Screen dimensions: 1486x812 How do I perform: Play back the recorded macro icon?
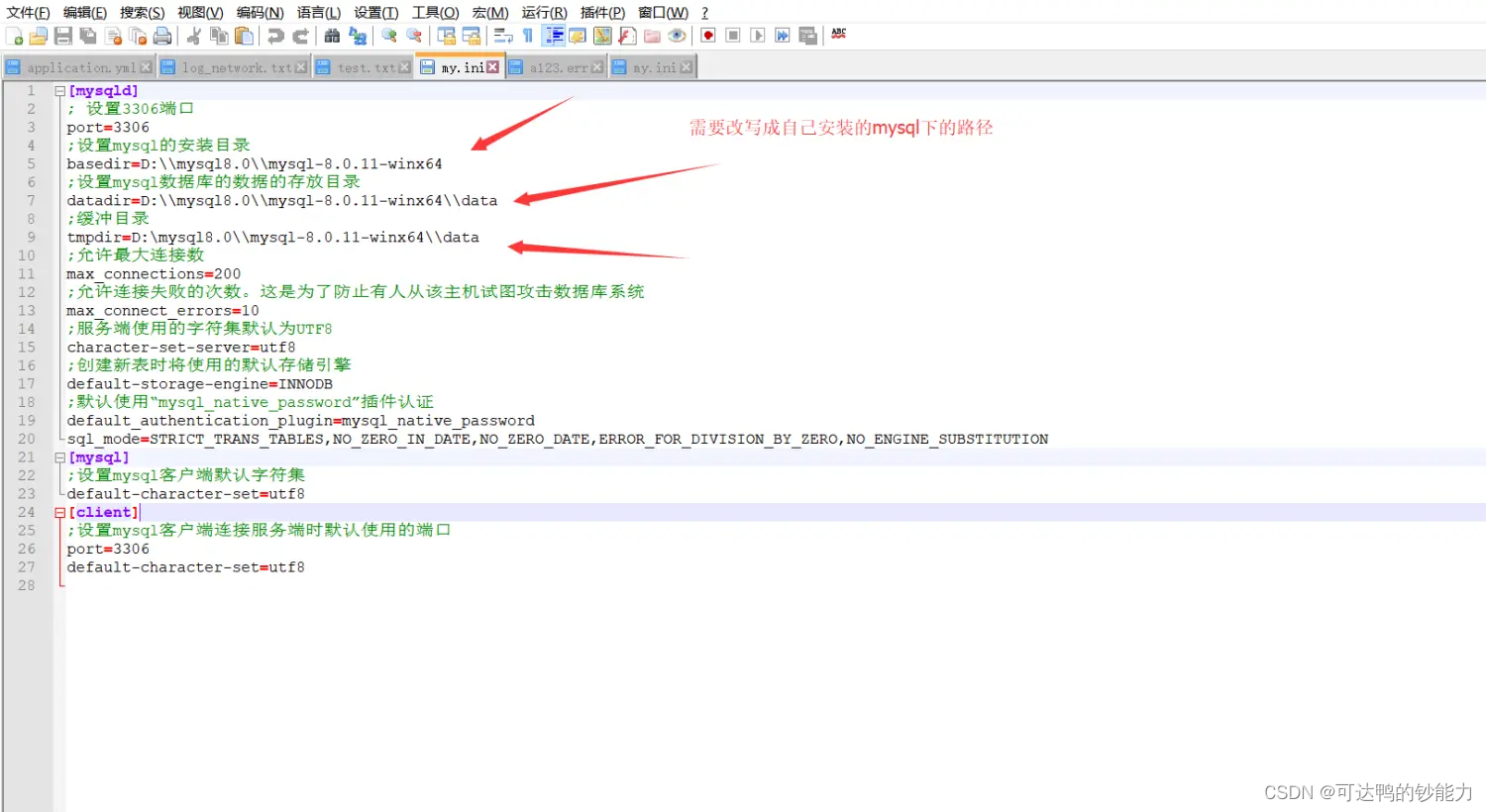coord(758,36)
